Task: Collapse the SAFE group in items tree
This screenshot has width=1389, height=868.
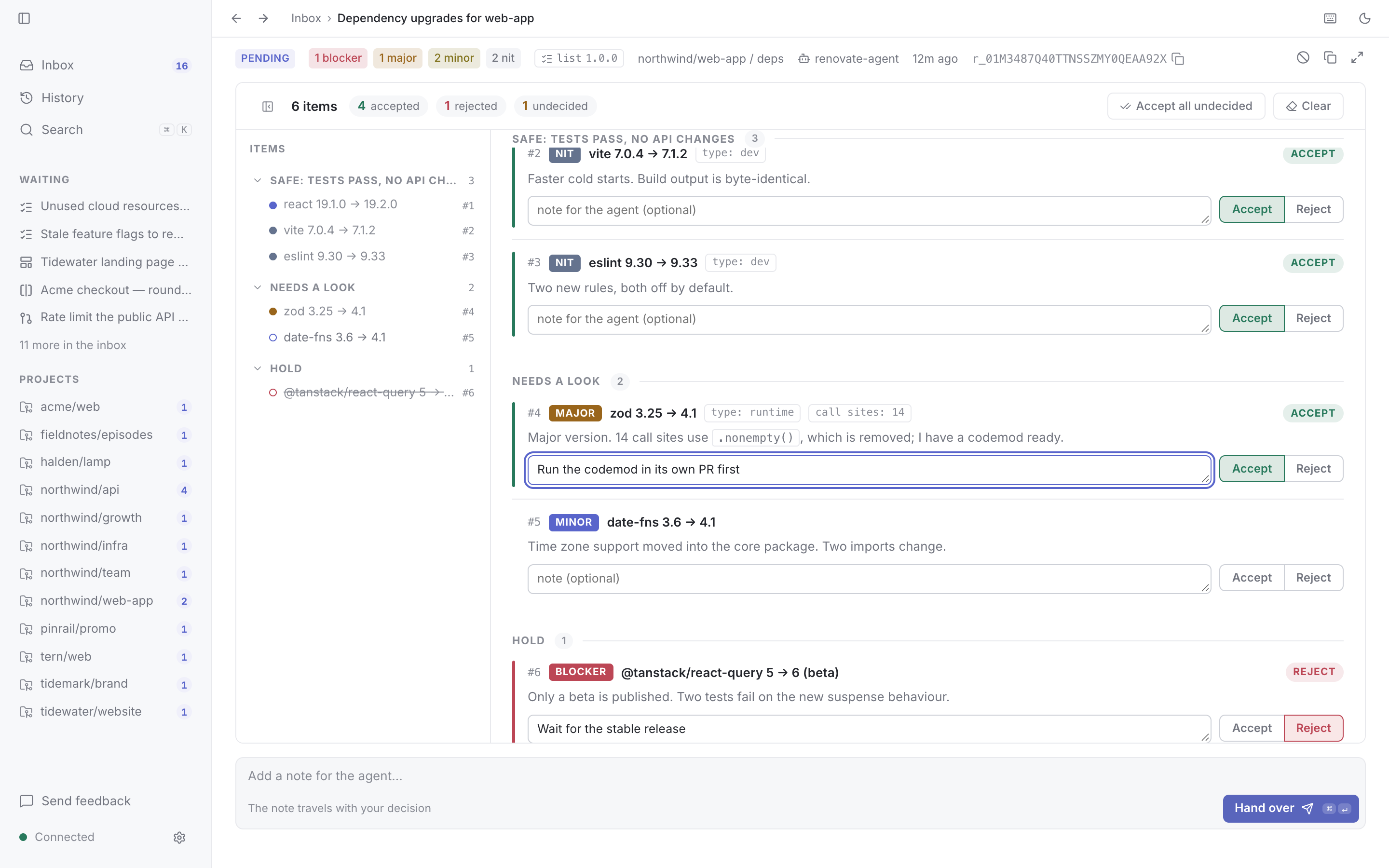Action: [258, 180]
